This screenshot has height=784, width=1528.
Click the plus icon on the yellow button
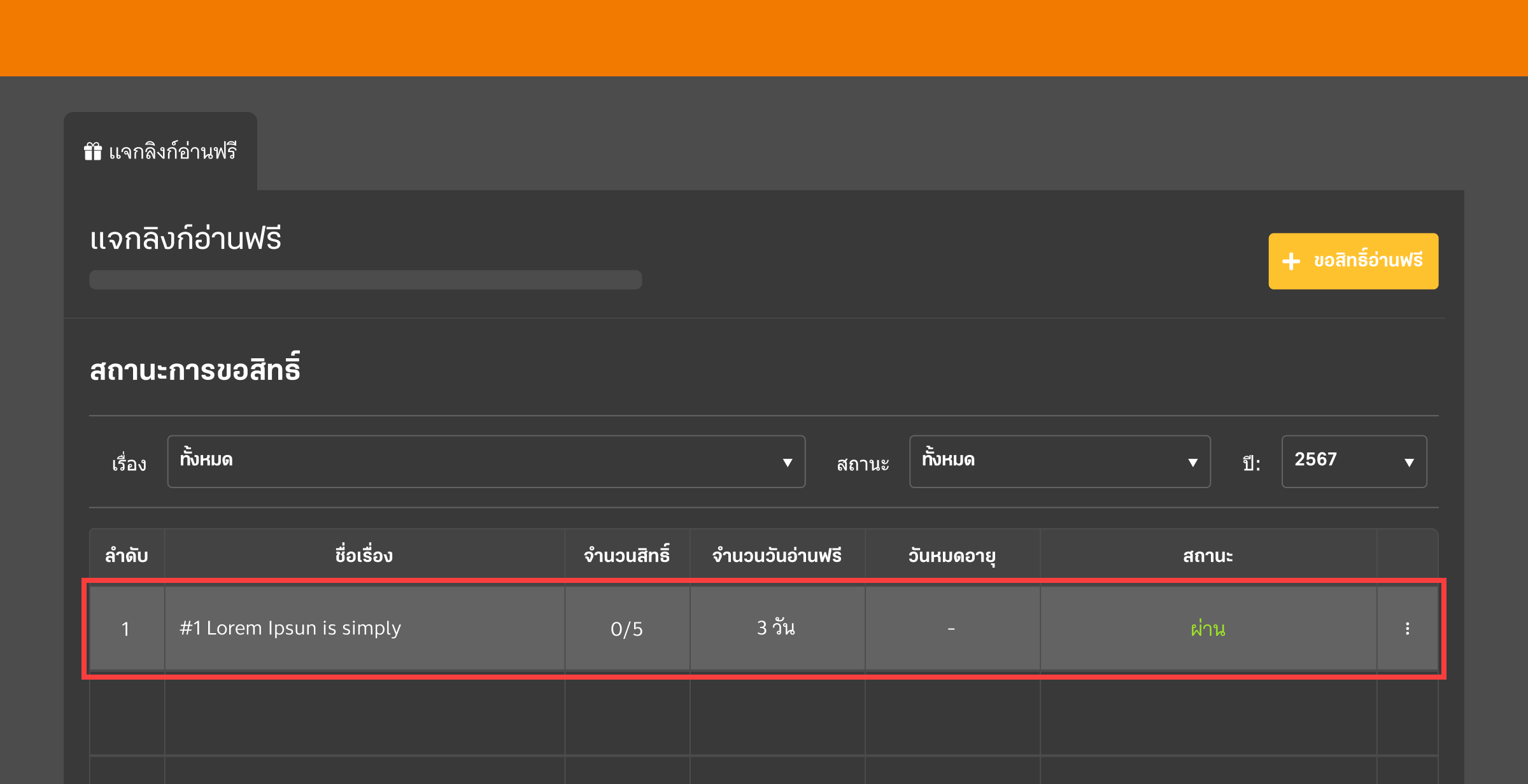point(1291,261)
